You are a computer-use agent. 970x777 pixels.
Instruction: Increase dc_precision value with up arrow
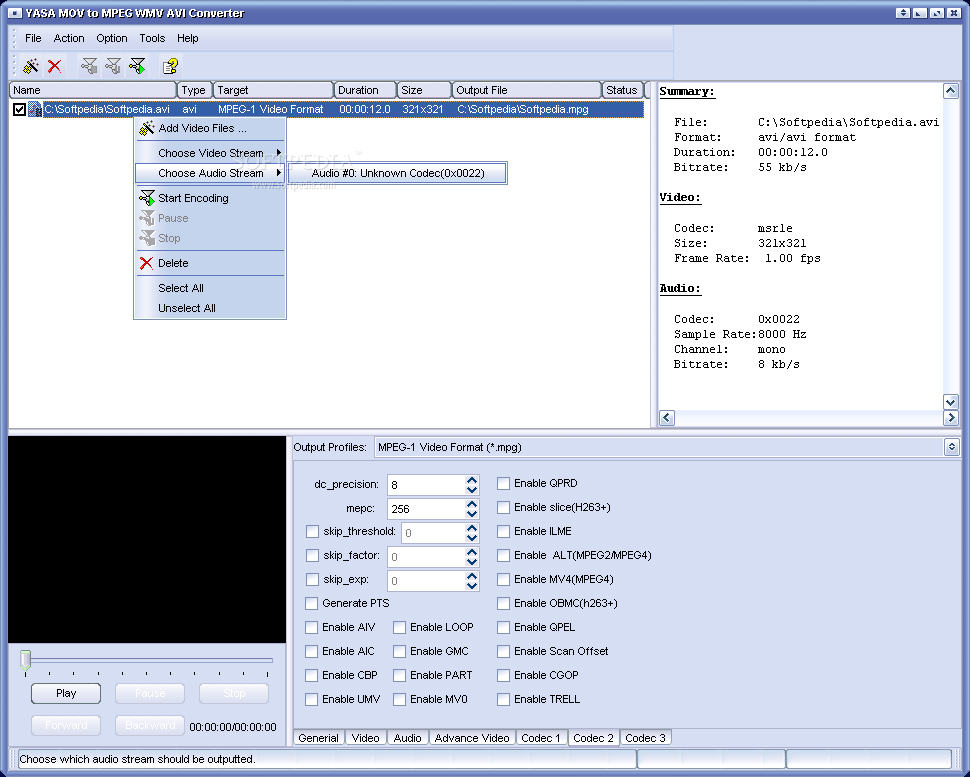click(x=472, y=480)
